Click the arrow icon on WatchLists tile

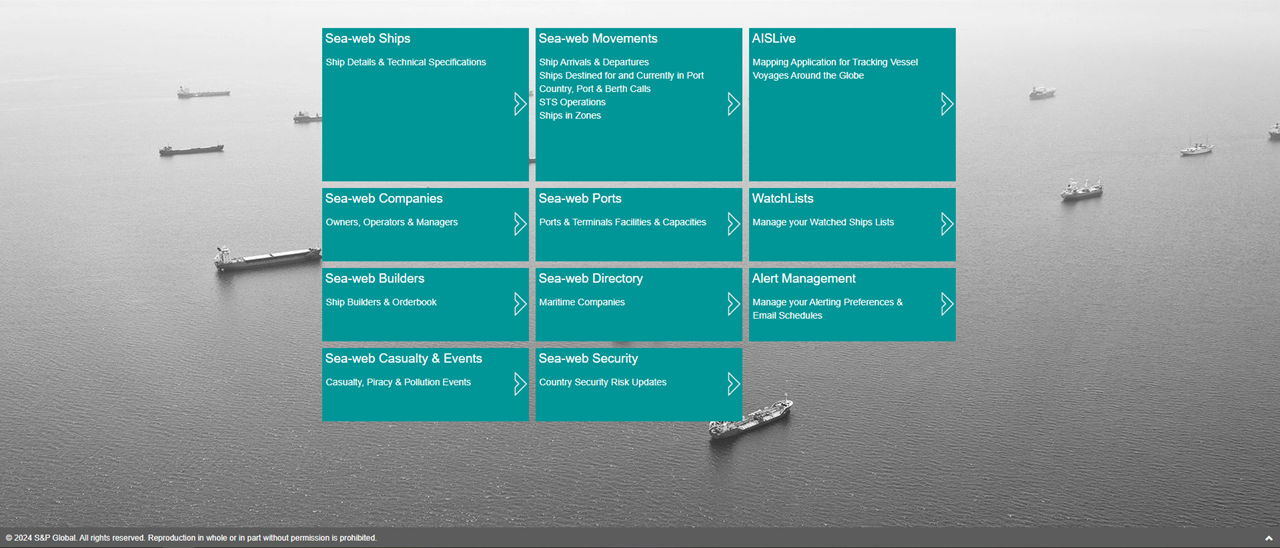click(x=947, y=224)
